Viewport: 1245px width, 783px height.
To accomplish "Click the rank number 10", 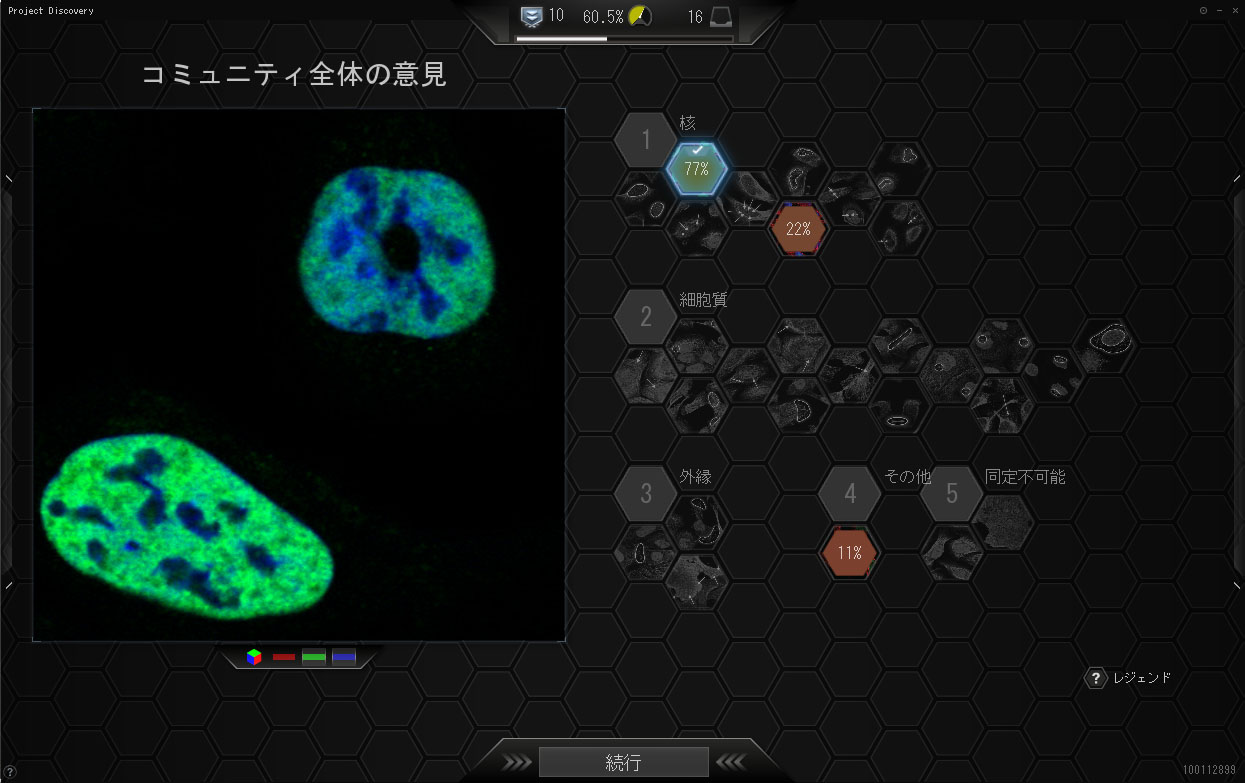I will (556, 16).
